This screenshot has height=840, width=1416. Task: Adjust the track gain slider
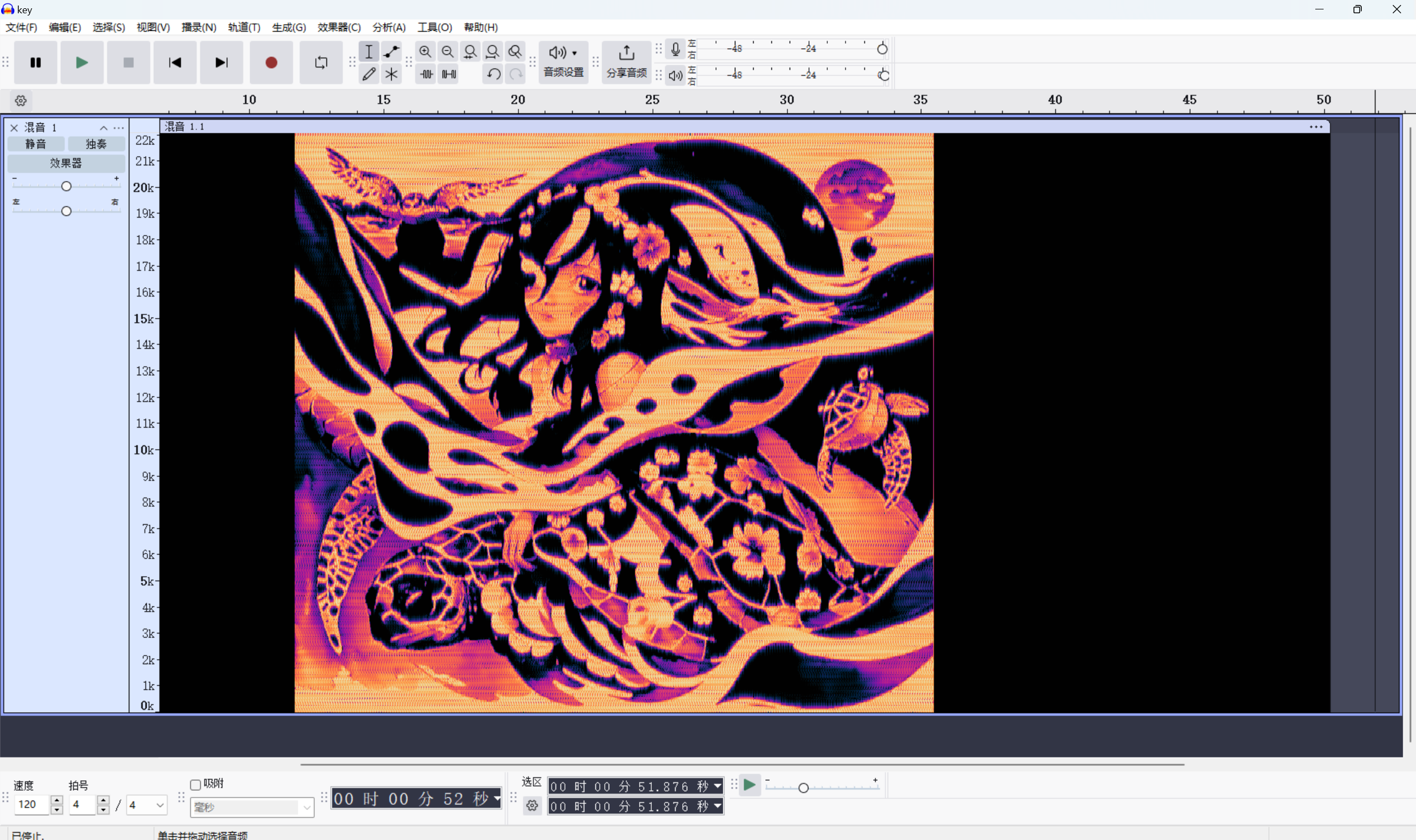66,186
